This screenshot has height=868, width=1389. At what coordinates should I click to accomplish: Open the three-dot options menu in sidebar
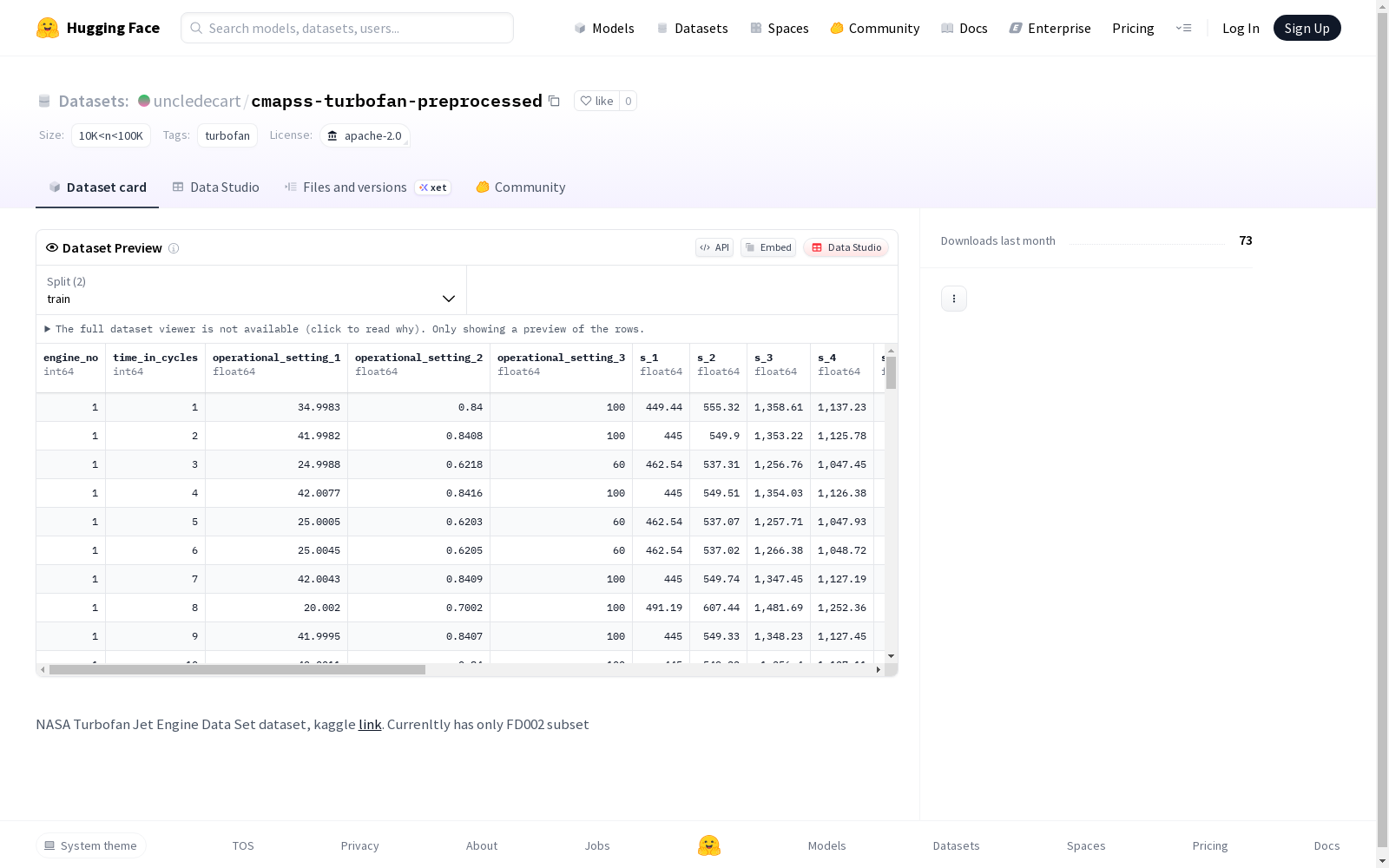[954, 299]
